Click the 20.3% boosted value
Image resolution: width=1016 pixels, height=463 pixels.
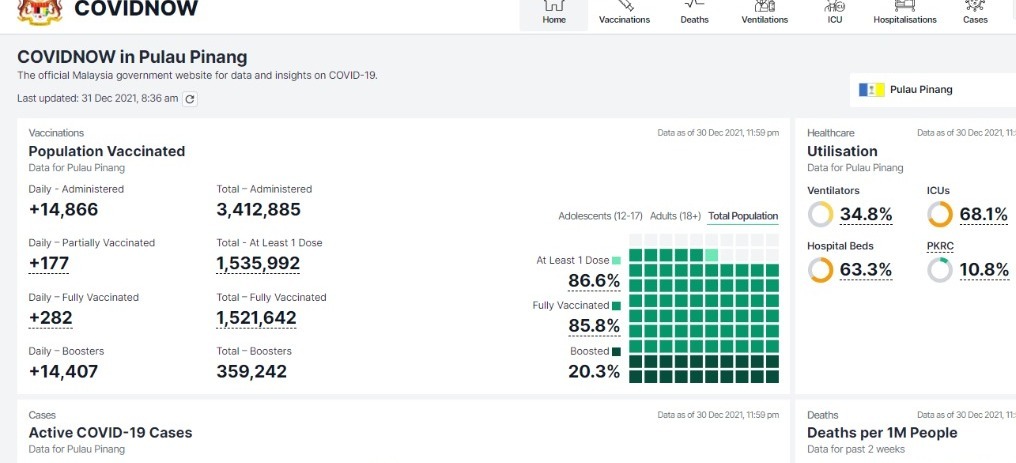coord(594,372)
